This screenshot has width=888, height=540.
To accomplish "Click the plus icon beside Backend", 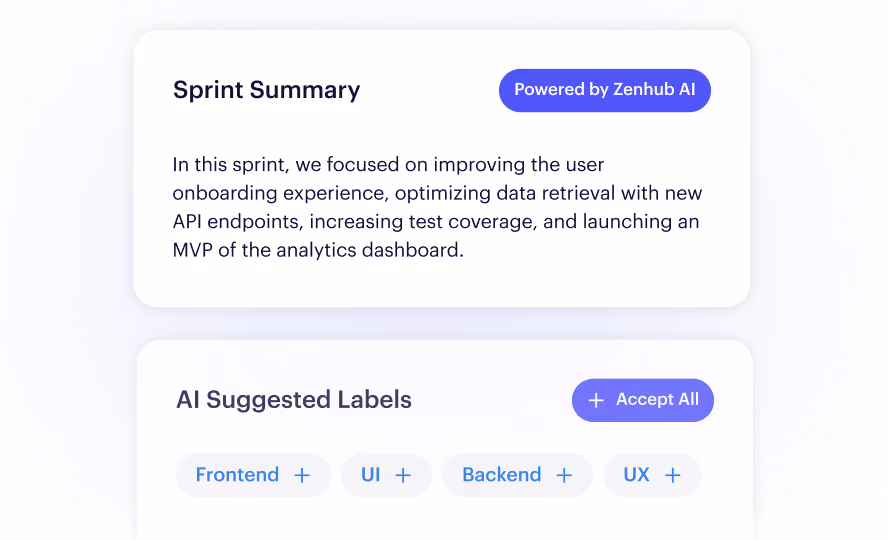I will click(x=563, y=475).
